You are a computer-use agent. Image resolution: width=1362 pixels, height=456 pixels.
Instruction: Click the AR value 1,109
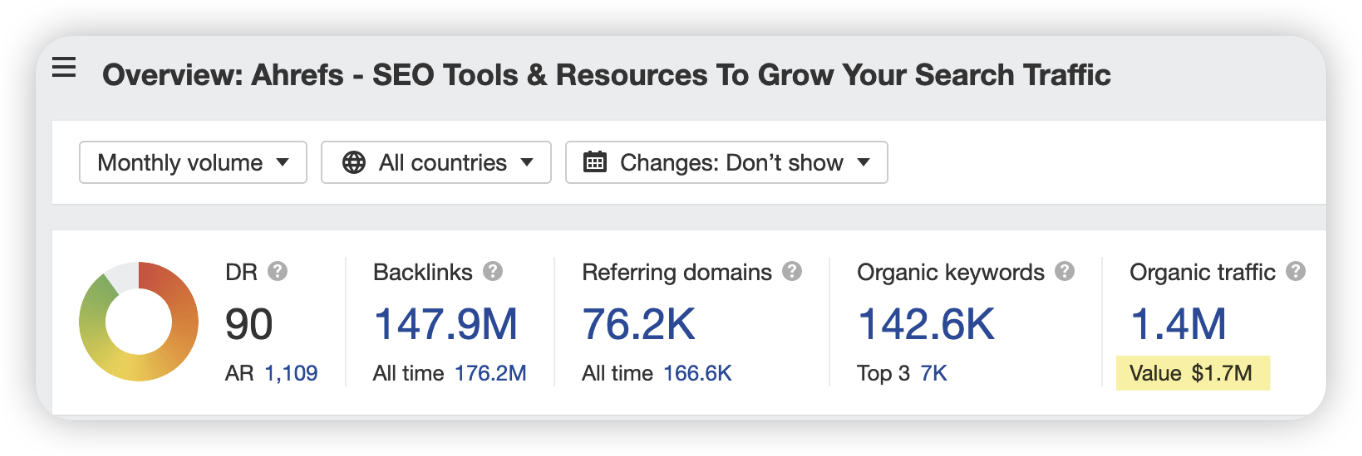pos(291,374)
